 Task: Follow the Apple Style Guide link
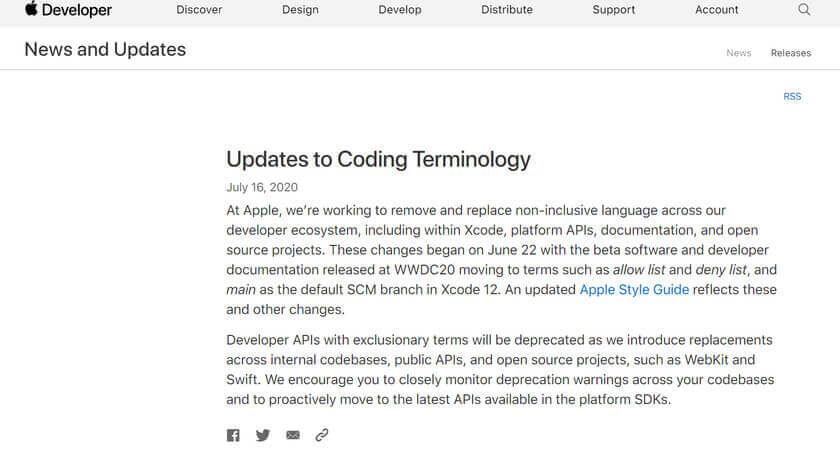click(634, 290)
